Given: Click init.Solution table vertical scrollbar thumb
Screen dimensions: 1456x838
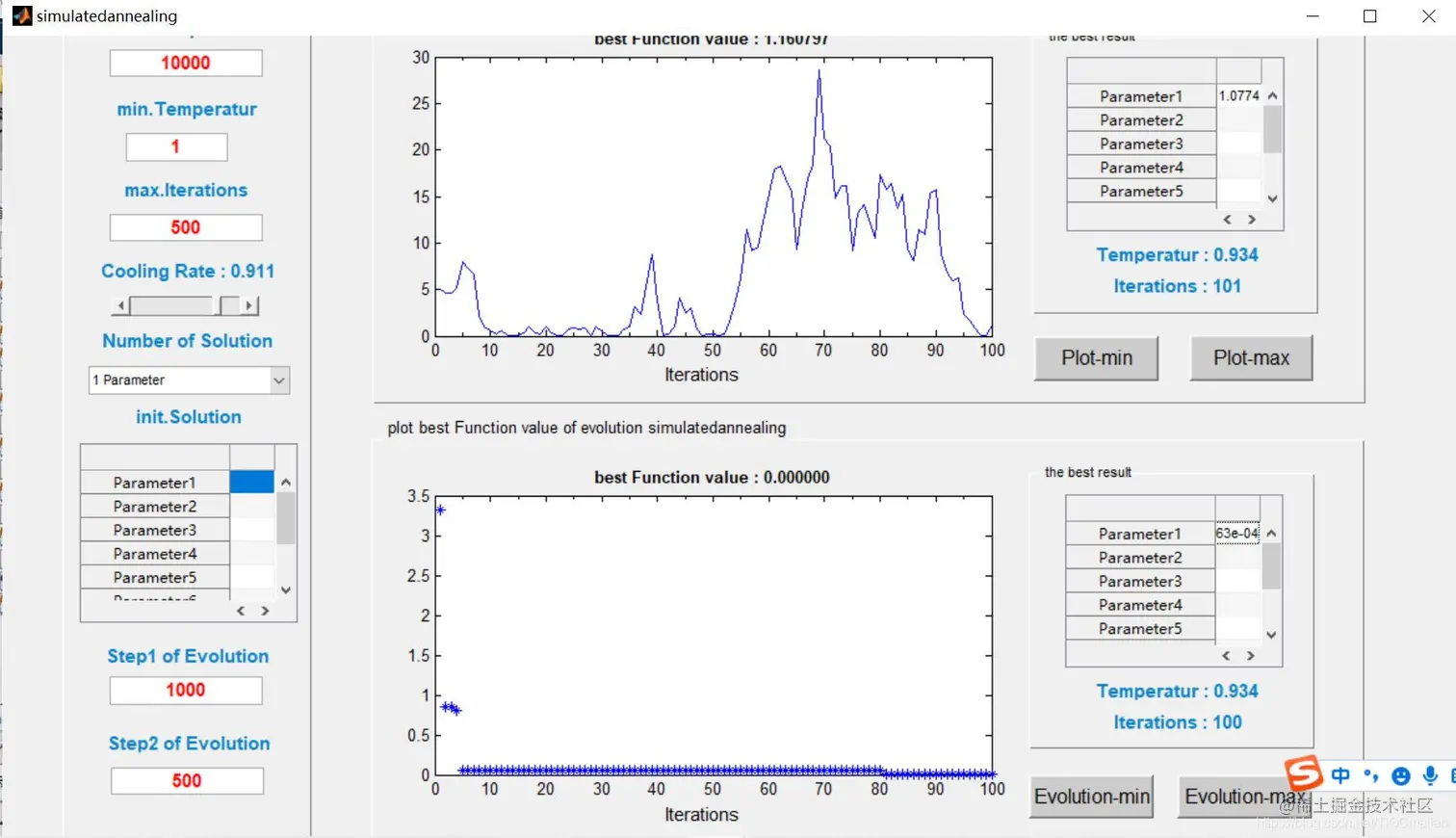Looking at the screenshot, I should 286,519.
